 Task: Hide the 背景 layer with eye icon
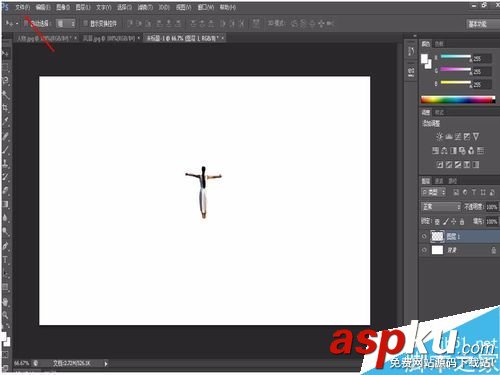tap(424, 250)
